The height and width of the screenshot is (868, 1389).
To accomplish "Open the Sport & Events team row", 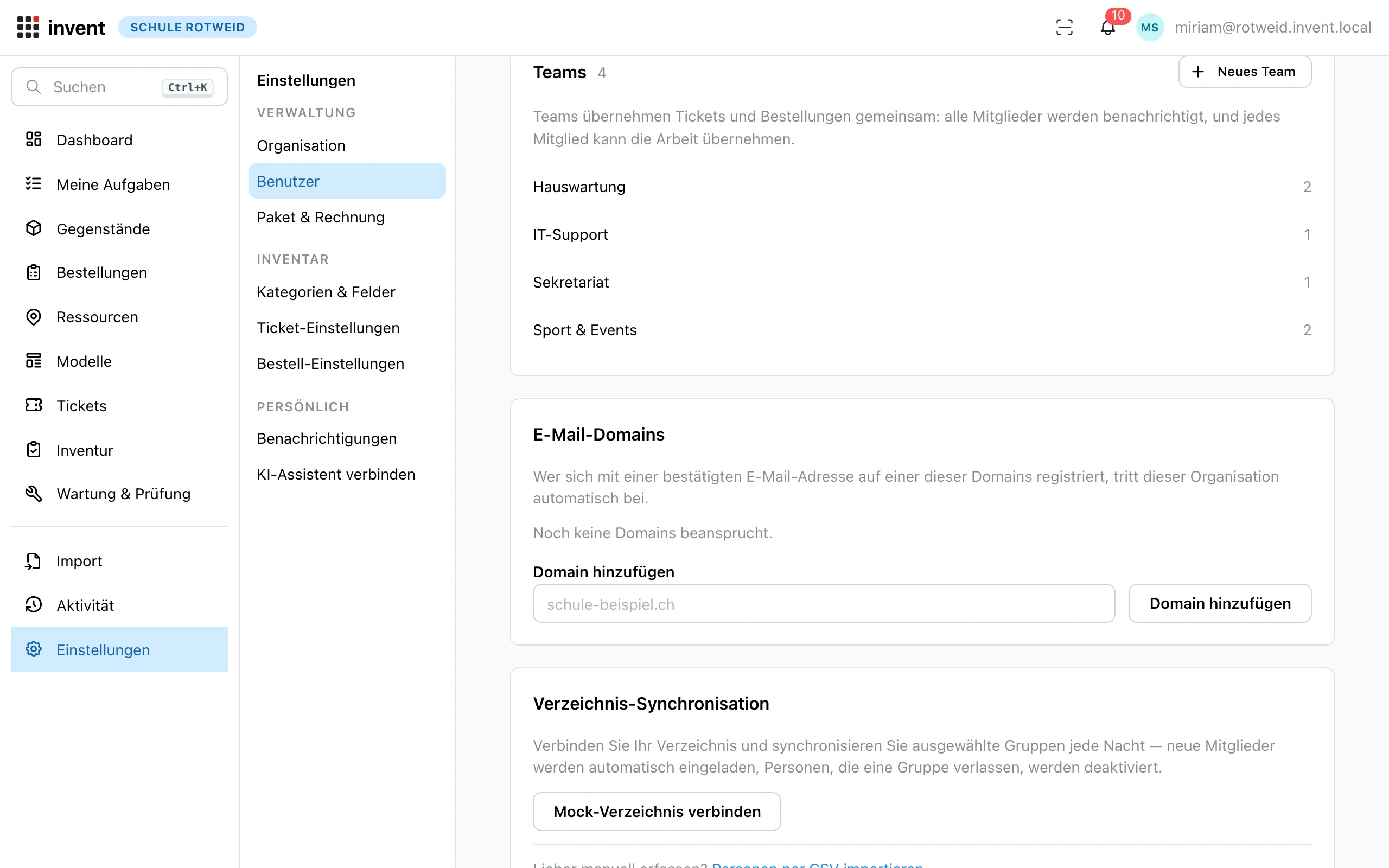I will [922, 330].
